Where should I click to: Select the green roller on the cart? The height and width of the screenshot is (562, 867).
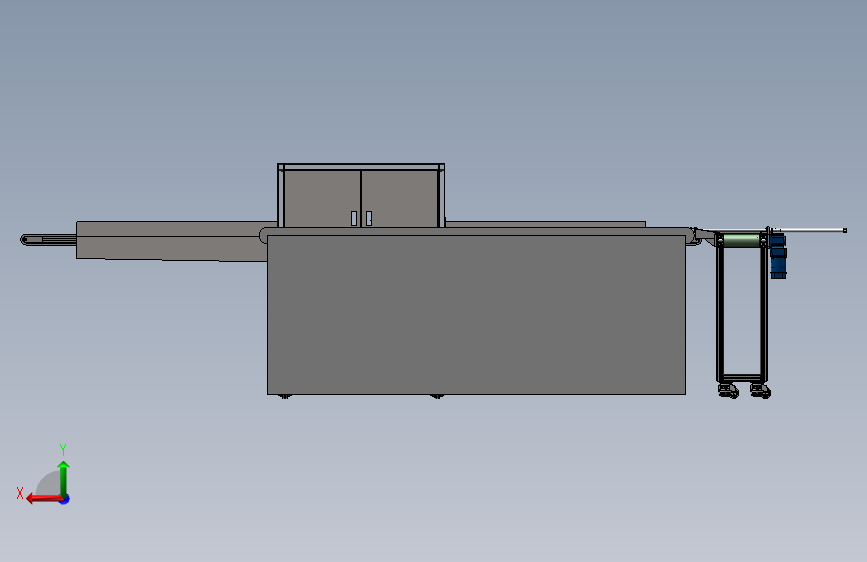(741, 240)
